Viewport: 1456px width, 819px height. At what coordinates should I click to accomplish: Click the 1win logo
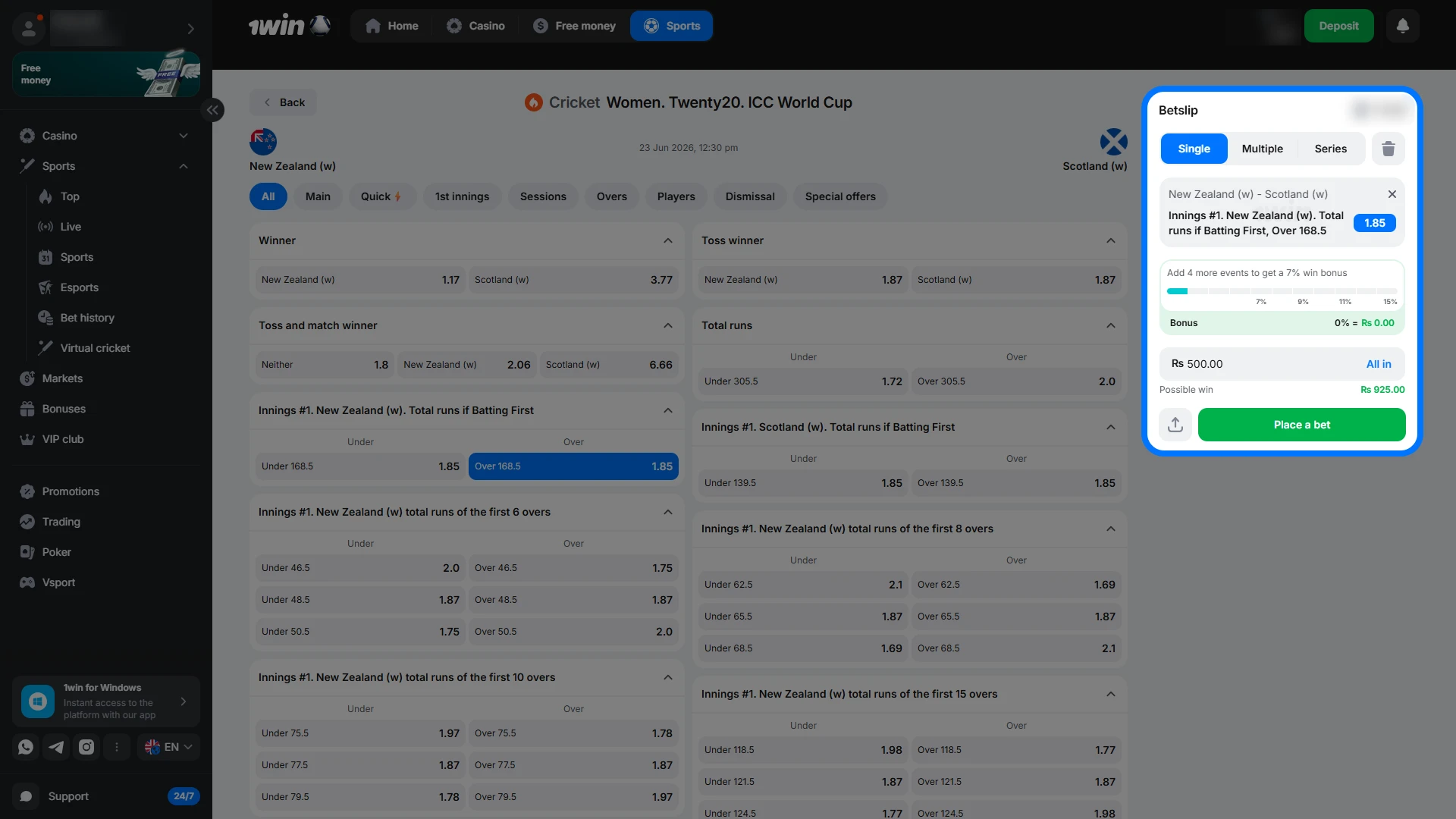(x=290, y=26)
